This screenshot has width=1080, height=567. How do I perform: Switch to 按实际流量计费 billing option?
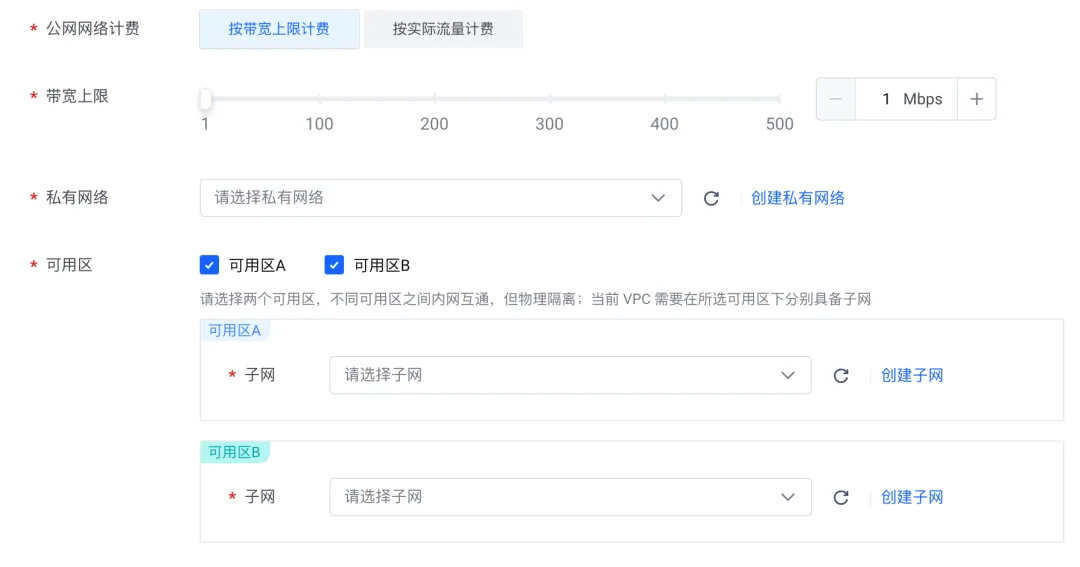coord(443,29)
